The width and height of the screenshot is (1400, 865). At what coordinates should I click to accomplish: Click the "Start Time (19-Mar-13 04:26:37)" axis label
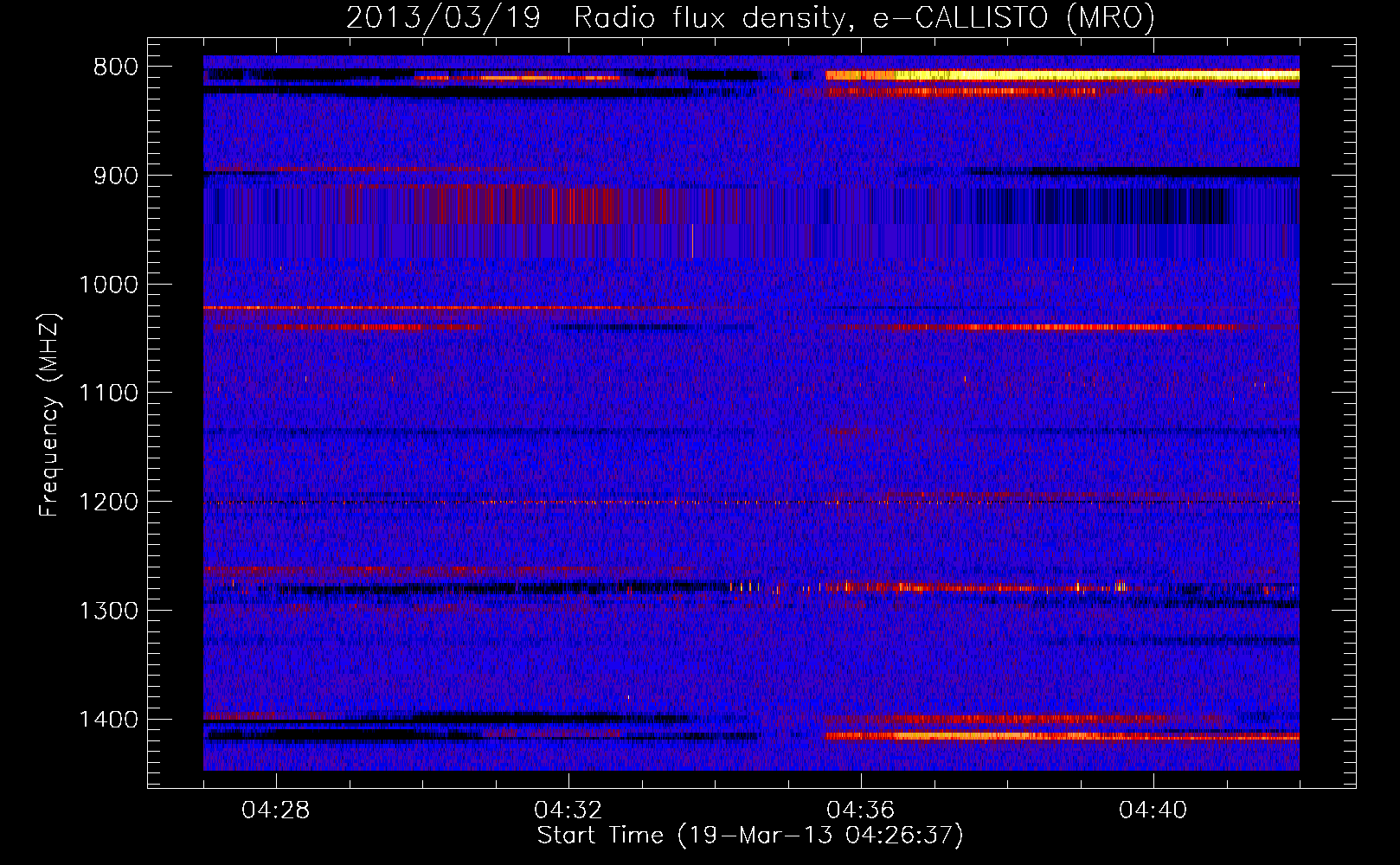750,836
